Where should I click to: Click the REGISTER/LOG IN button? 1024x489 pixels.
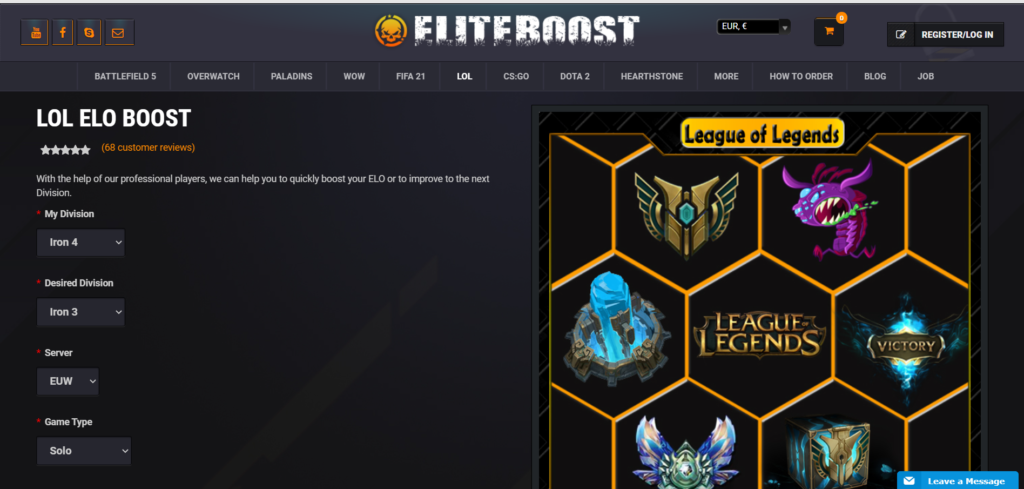pyautogui.click(x=945, y=35)
